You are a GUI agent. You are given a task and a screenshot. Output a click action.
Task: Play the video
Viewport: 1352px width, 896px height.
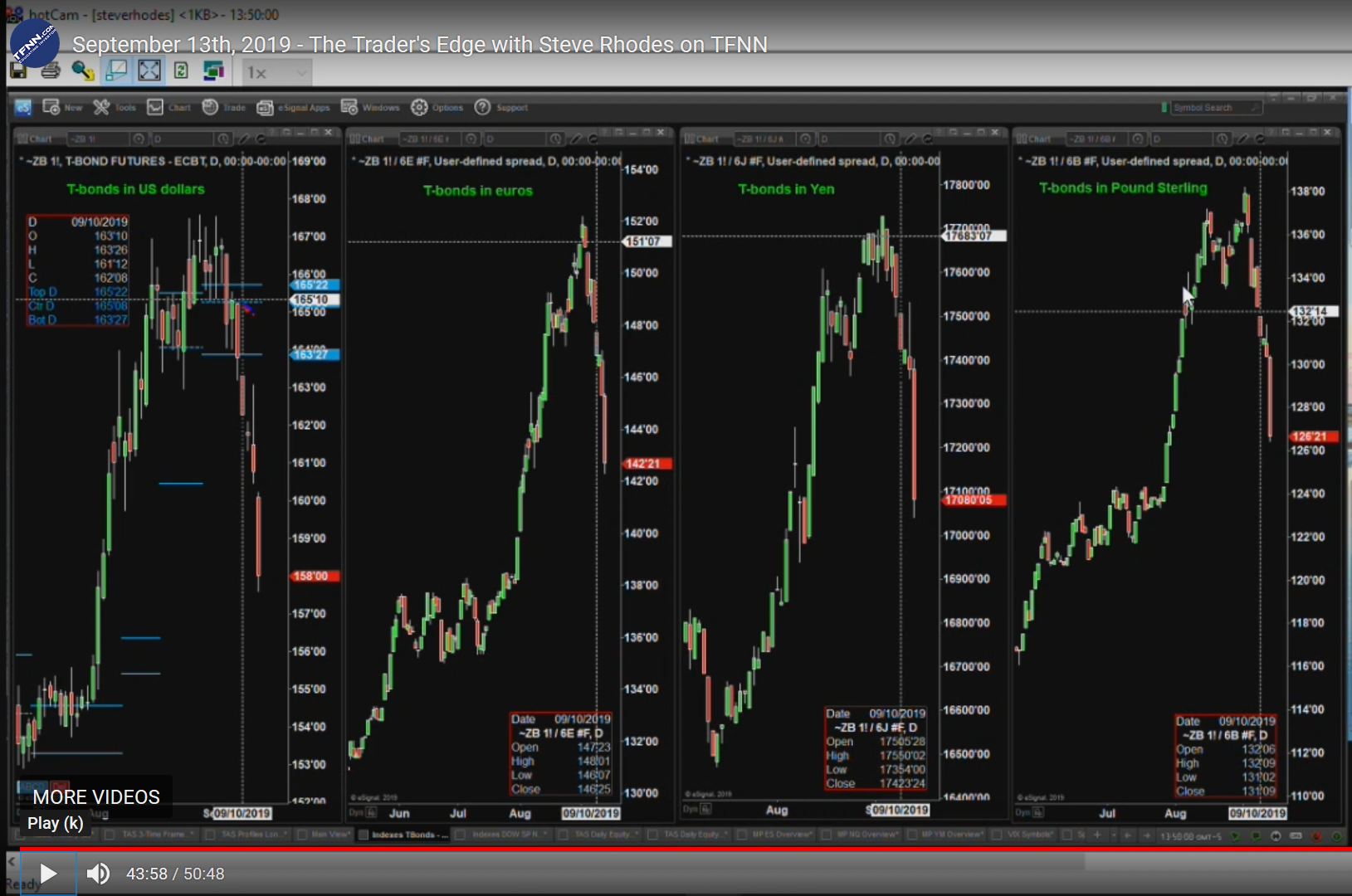coord(48,874)
